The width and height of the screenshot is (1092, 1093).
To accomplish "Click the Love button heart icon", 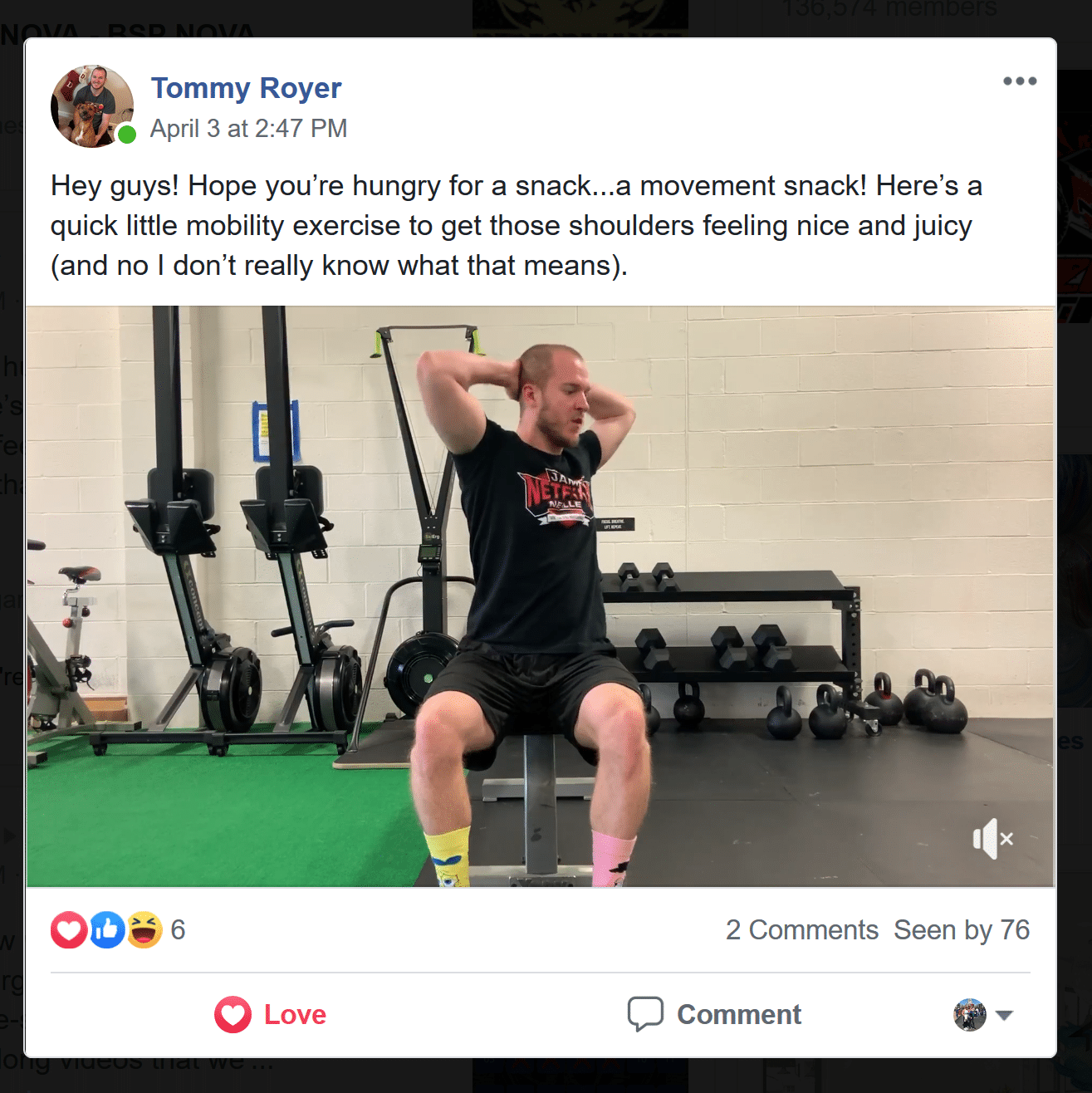I will coord(233,1014).
